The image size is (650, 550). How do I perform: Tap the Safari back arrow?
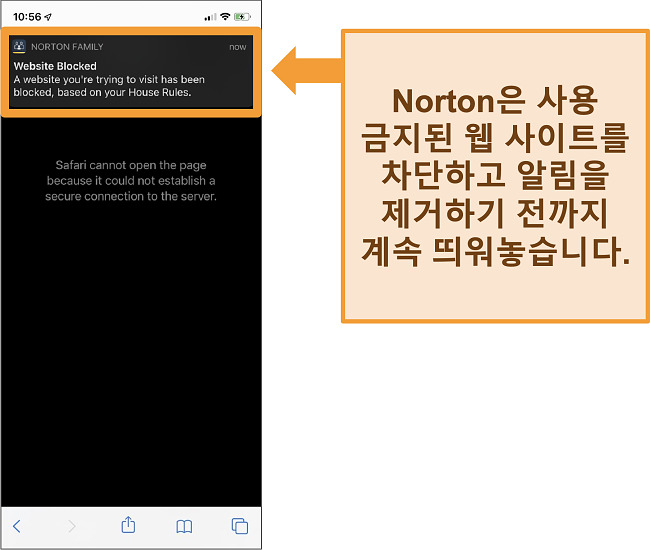coord(17,526)
